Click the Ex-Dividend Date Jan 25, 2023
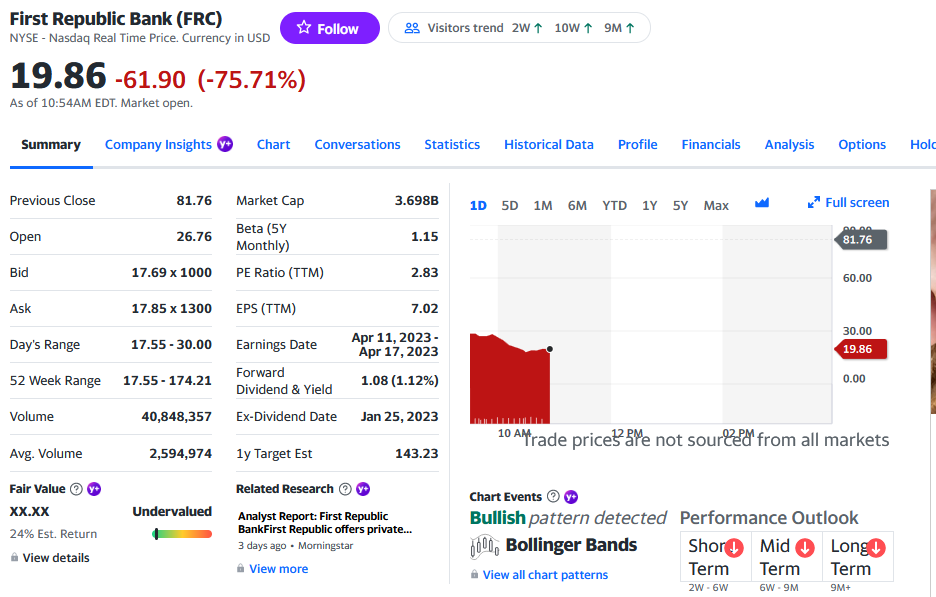936x597 pixels. (399, 417)
